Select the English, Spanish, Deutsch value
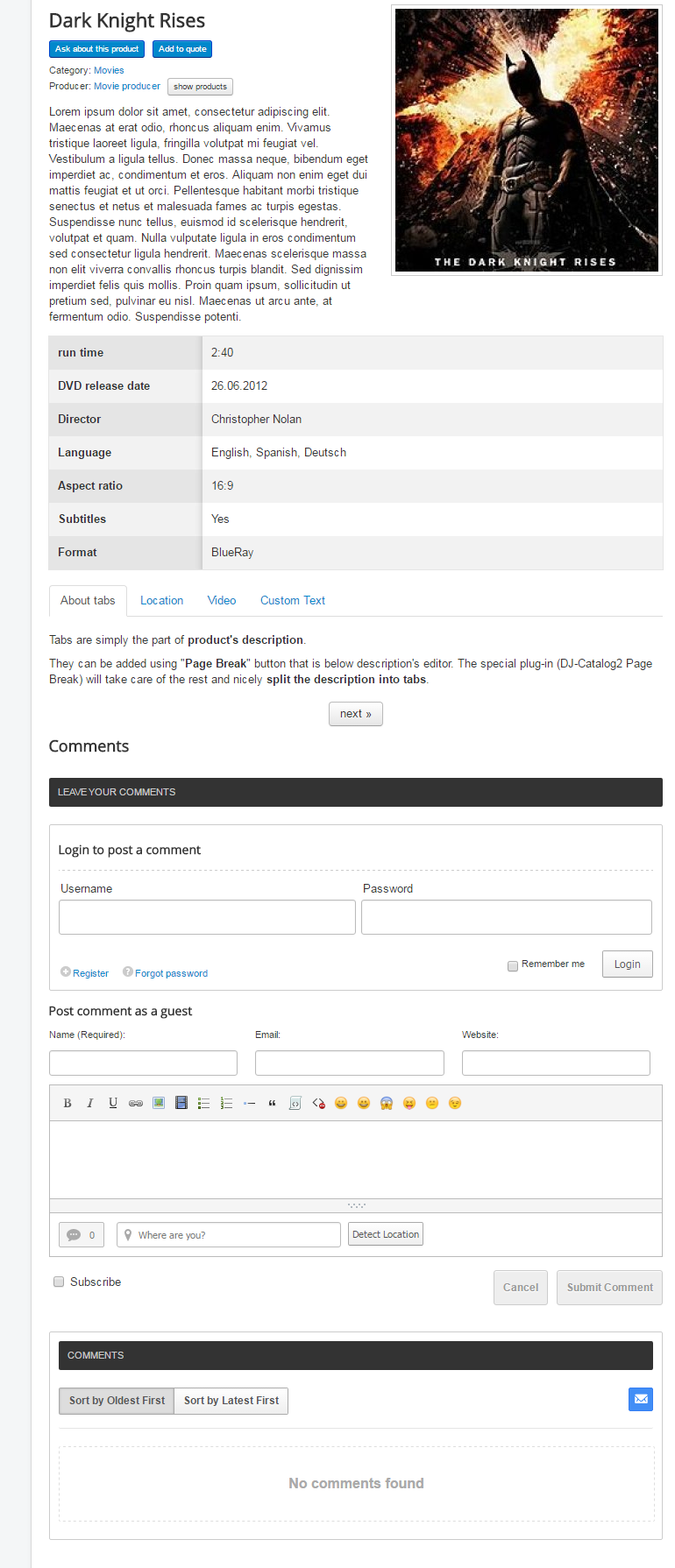675x1568 pixels. [x=279, y=453]
